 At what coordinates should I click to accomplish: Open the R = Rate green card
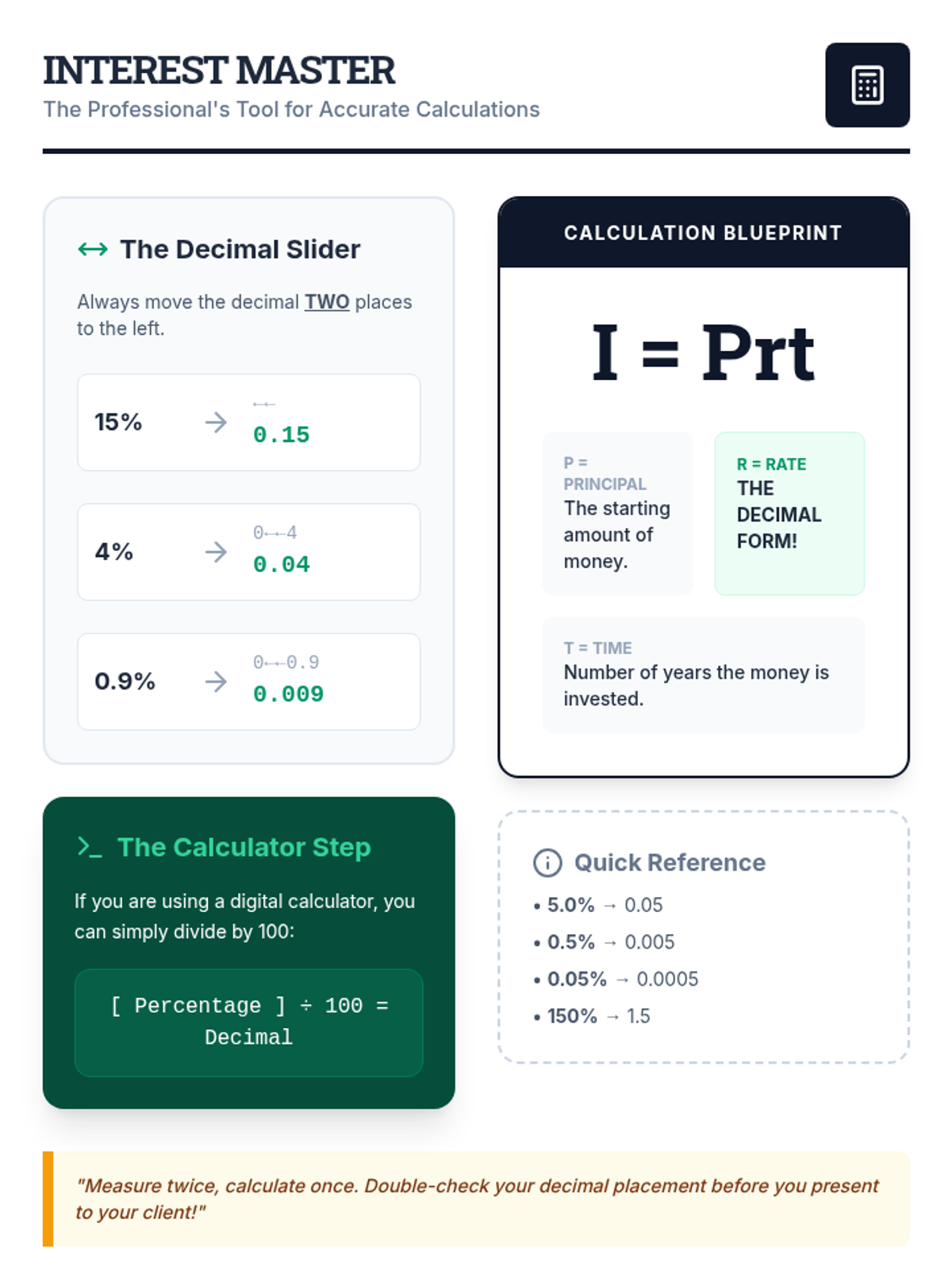(789, 514)
